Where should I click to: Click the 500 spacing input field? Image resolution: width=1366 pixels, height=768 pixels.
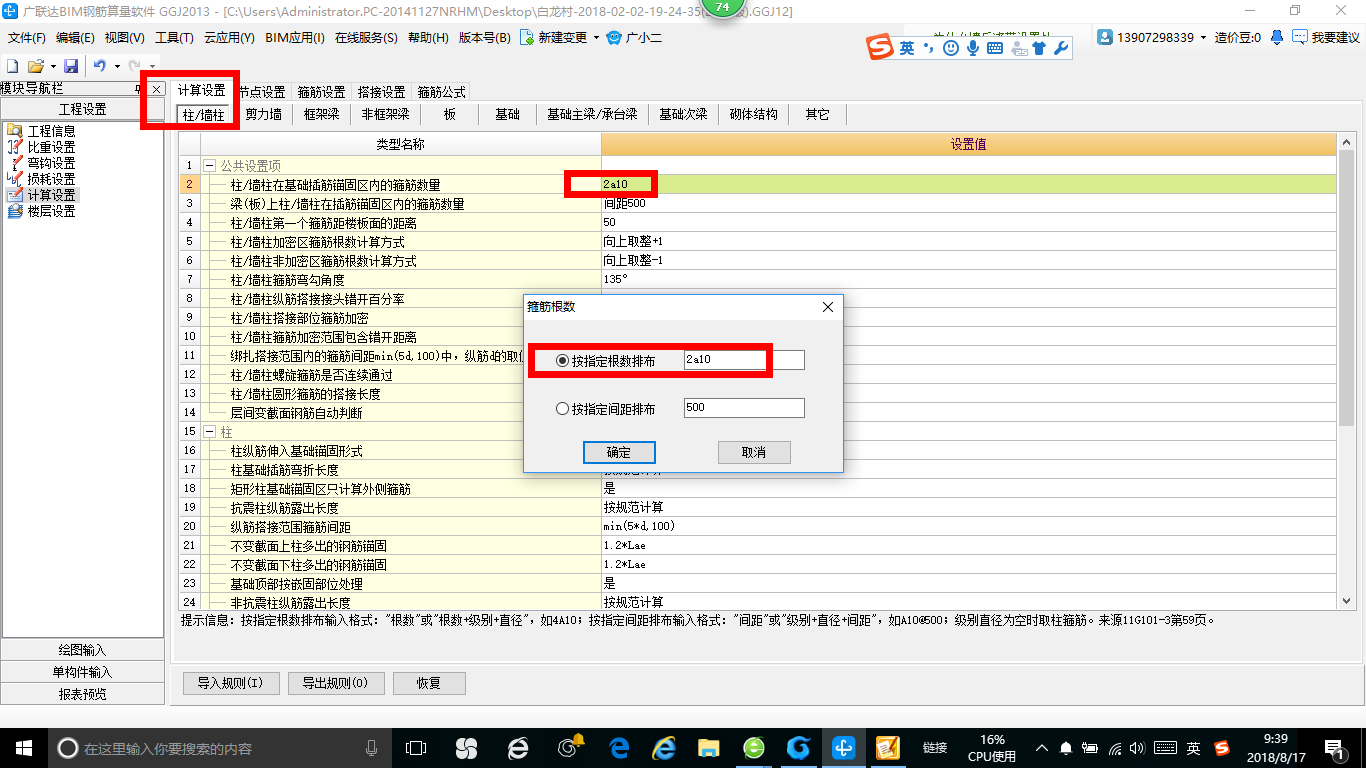(744, 408)
